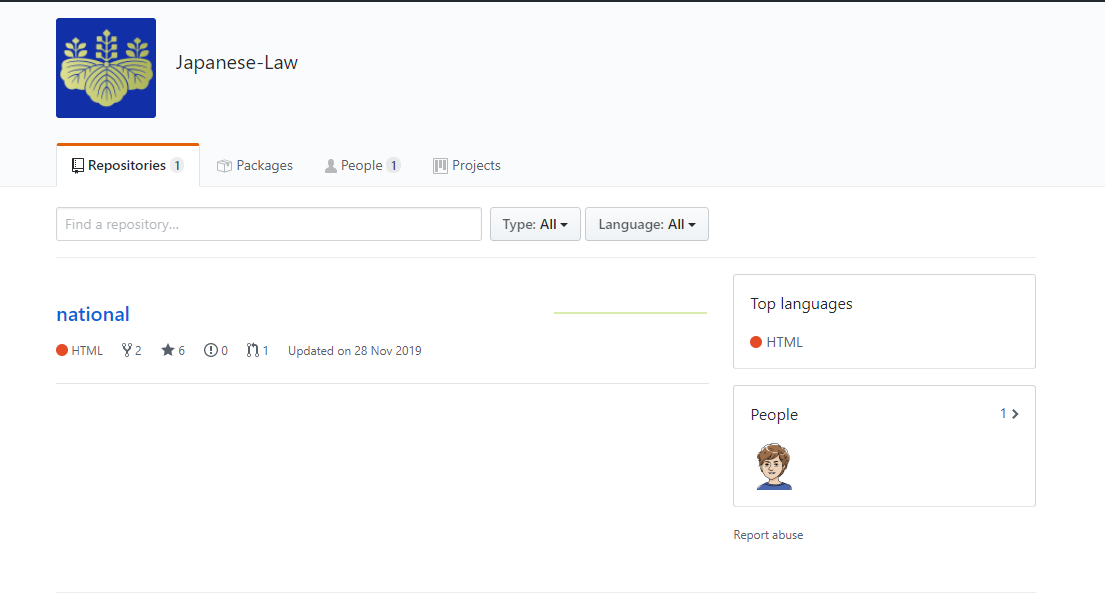Click the fork count icon for national
1105x609 pixels.
(127, 351)
